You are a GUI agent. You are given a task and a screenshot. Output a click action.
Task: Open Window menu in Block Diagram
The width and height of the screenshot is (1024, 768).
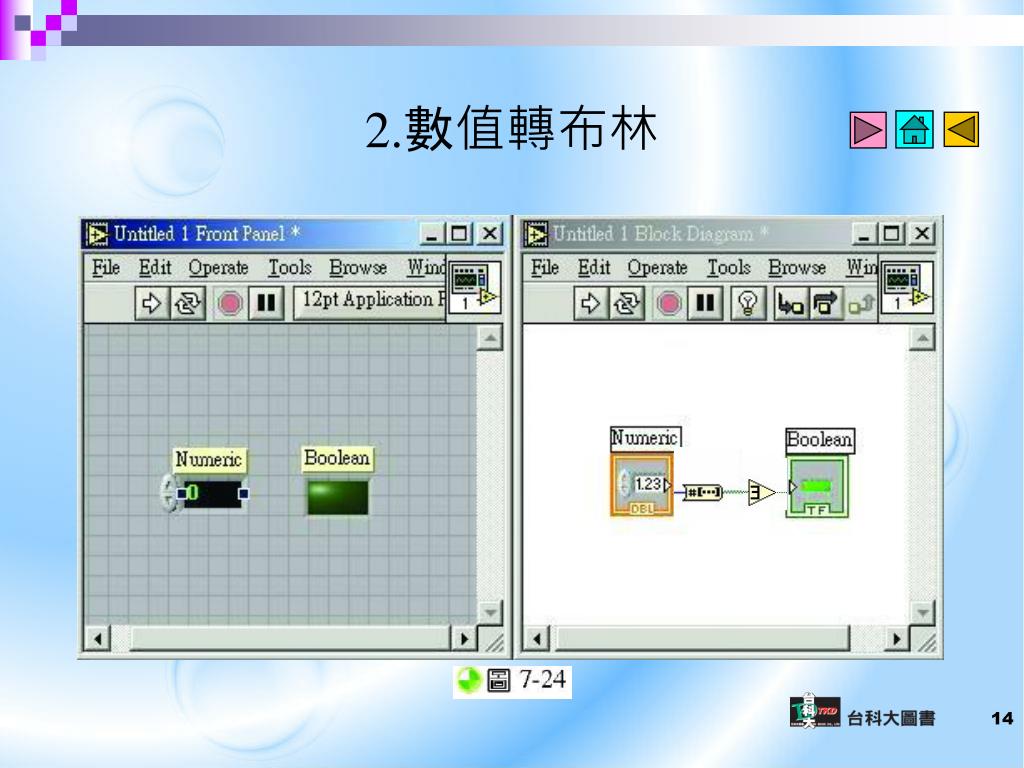click(x=863, y=268)
